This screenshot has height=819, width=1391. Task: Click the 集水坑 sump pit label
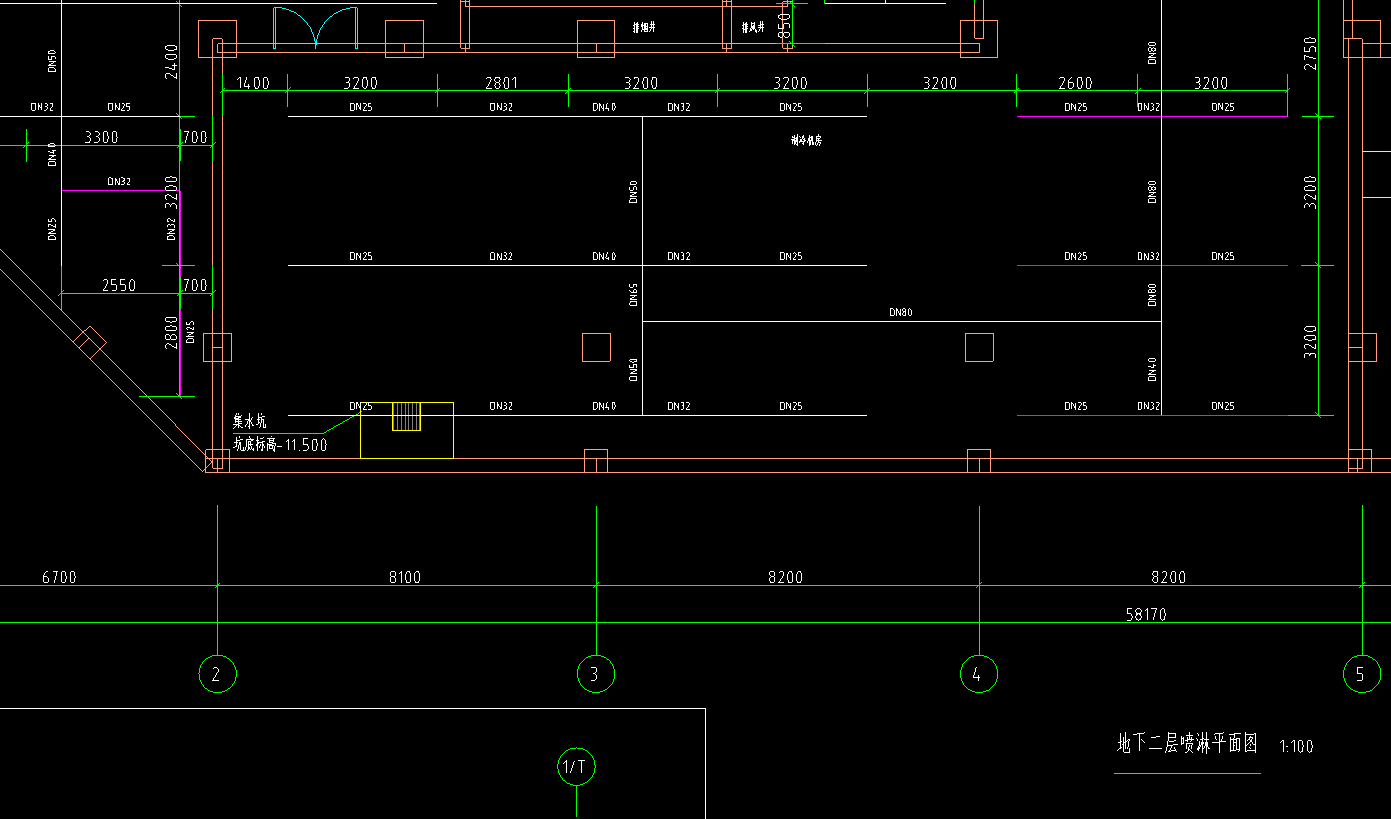[x=250, y=422]
